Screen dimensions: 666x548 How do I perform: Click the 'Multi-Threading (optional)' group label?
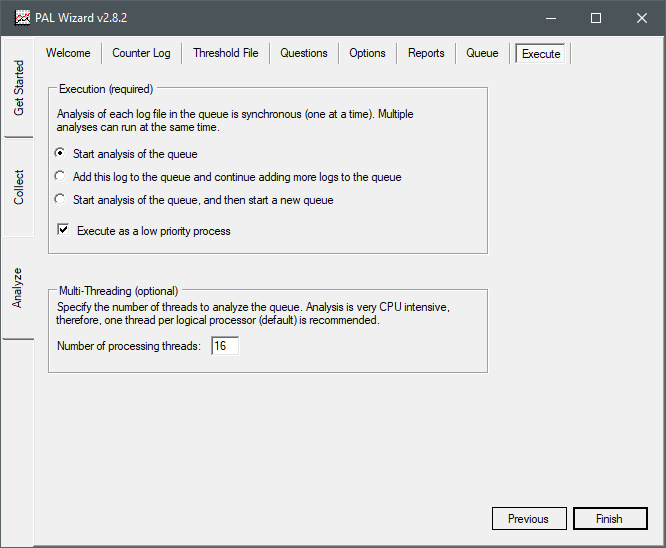click(119, 291)
